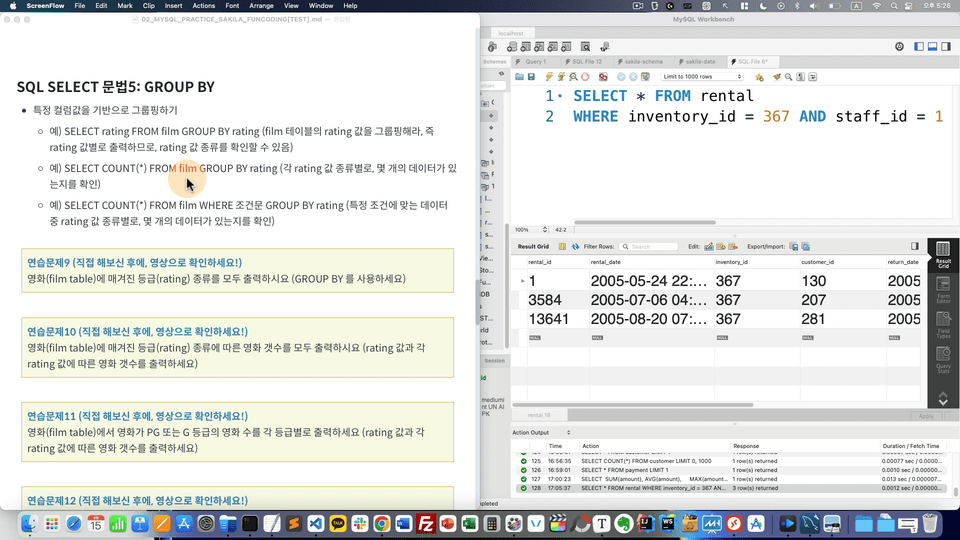Click result grid horizontal scrollbar
This screenshot has height=540, width=960.
(x=632, y=405)
